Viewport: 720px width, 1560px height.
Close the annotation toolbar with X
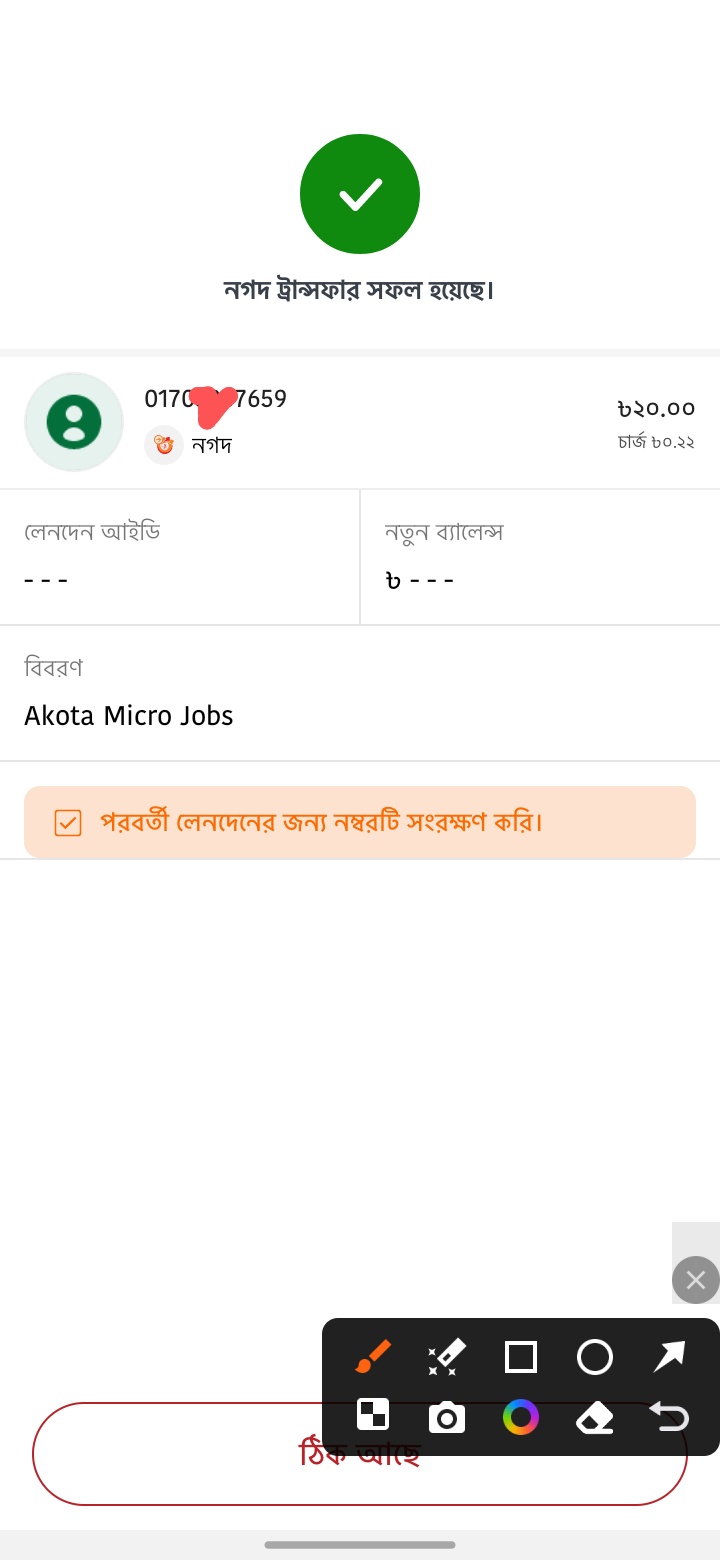(x=696, y=1280)
